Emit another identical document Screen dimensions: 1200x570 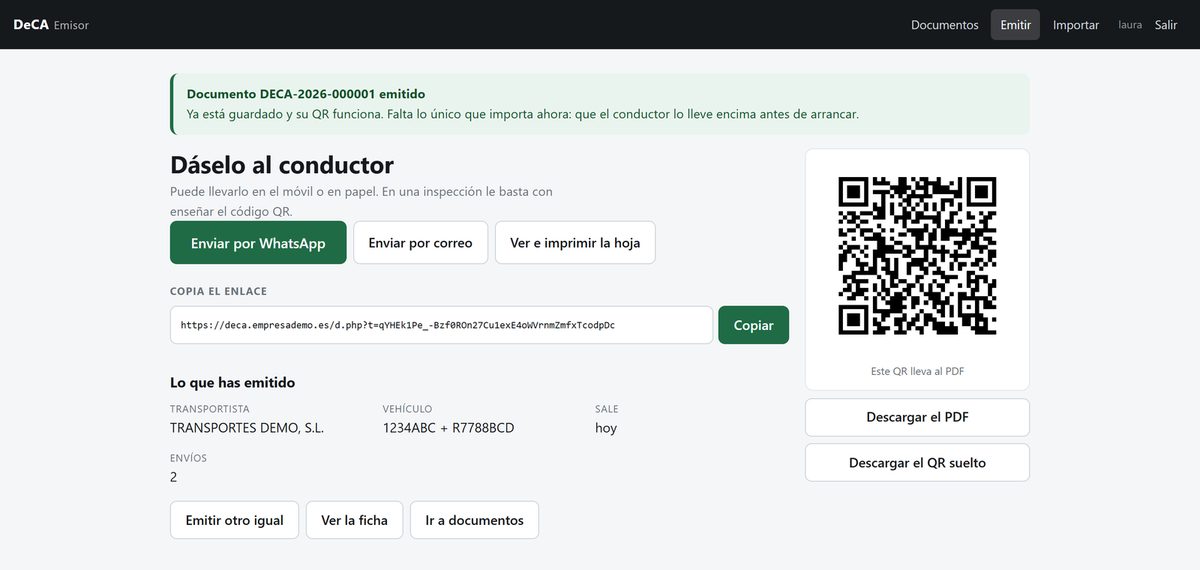point(234,520)
